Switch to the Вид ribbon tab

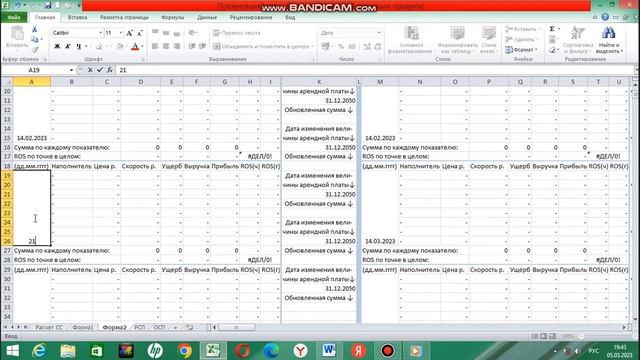[290, 18]
